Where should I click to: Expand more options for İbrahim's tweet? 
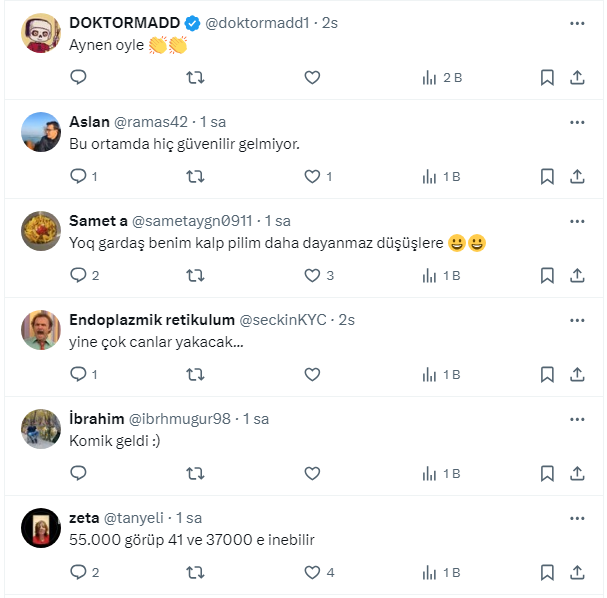click(x=577, y=419)
